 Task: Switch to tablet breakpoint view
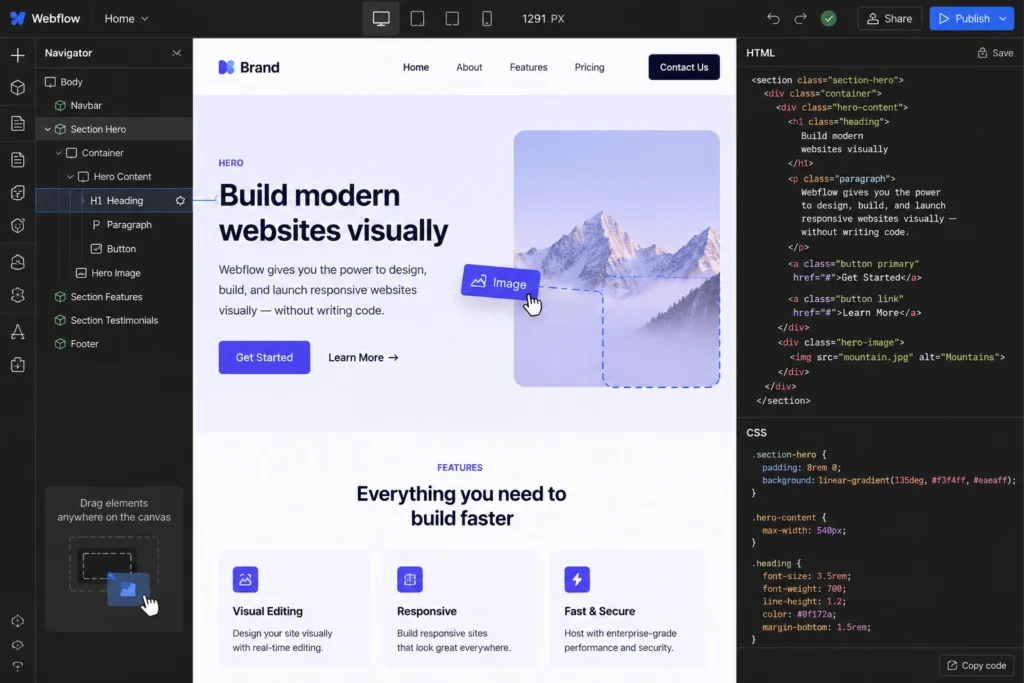[x=417, y=18]
